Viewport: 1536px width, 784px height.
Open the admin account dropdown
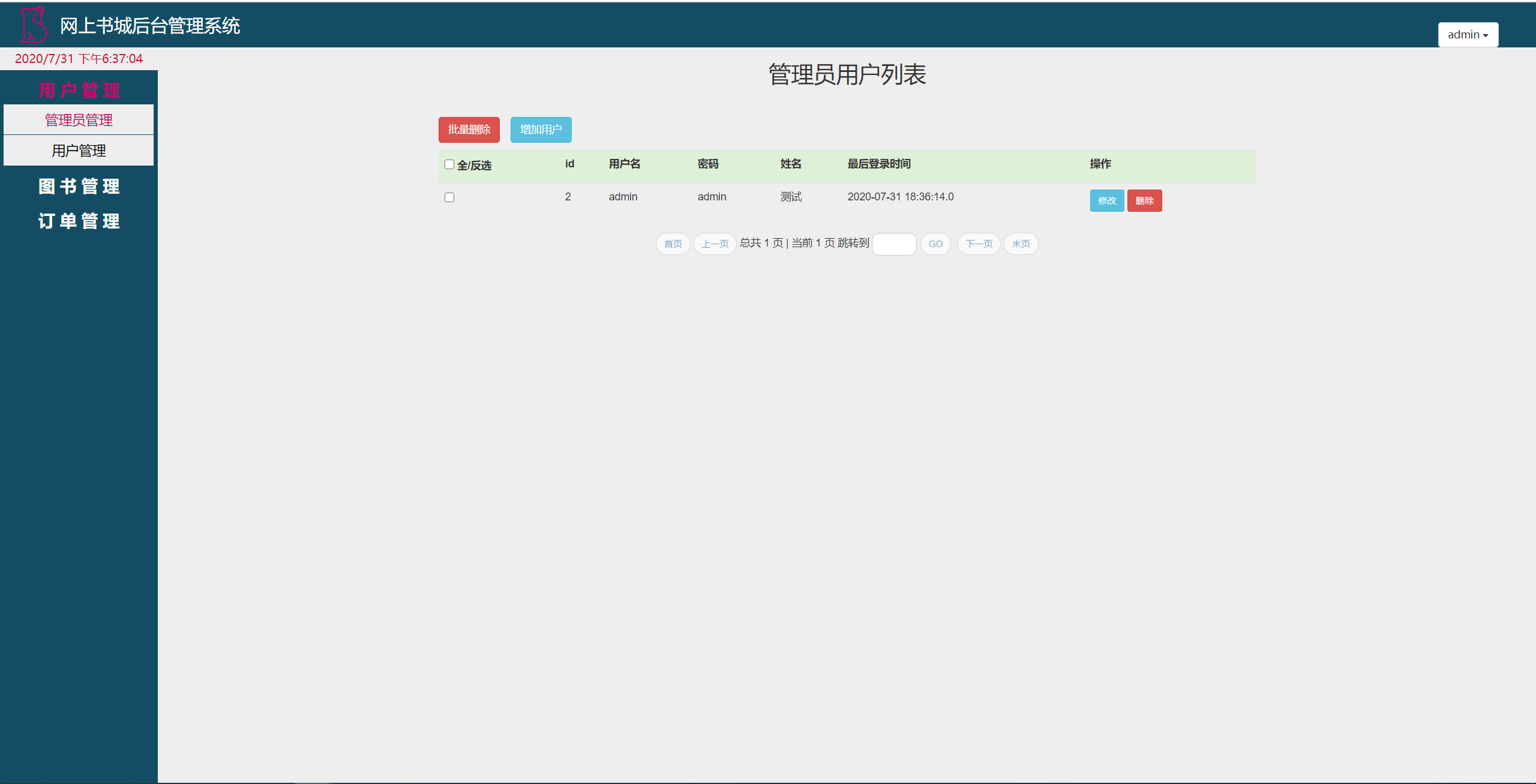[1468, 35]
